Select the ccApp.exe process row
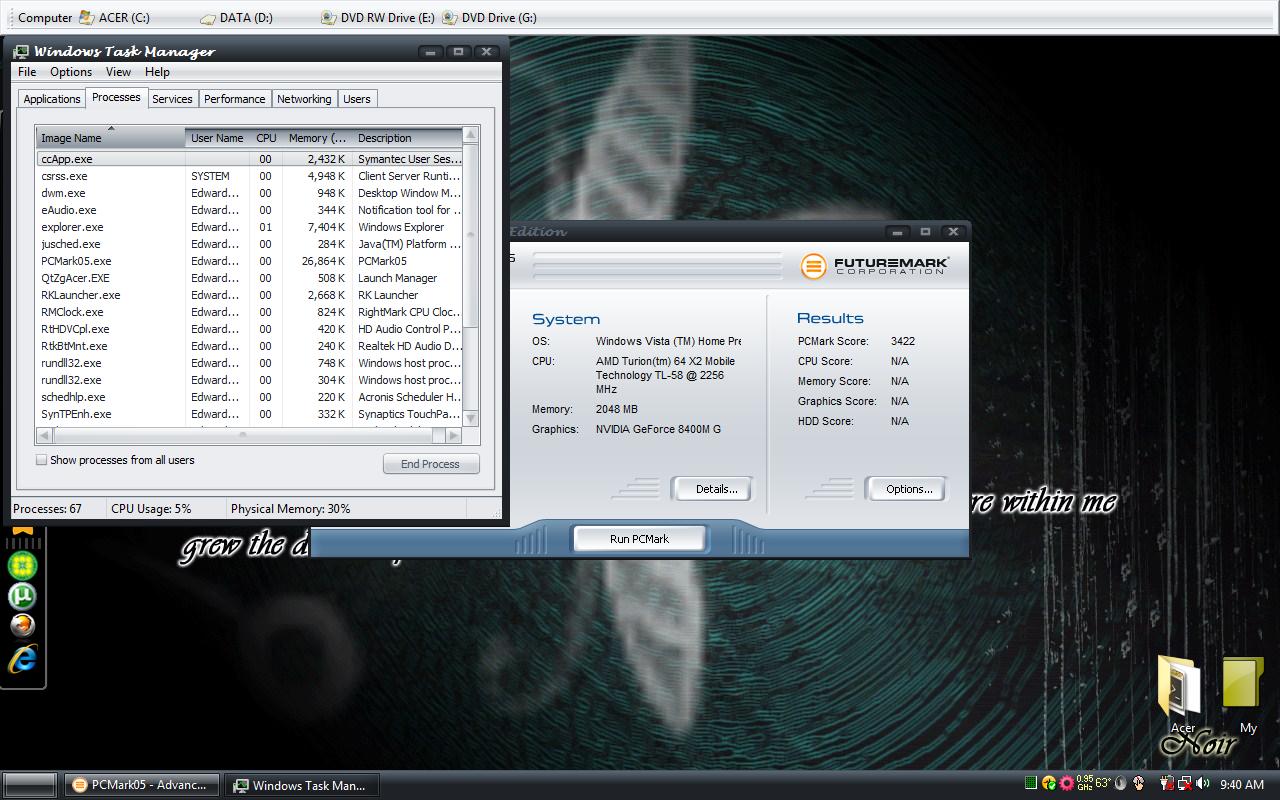The width and height of the screenshot is (1280, 800). click(x=250, y=159)
